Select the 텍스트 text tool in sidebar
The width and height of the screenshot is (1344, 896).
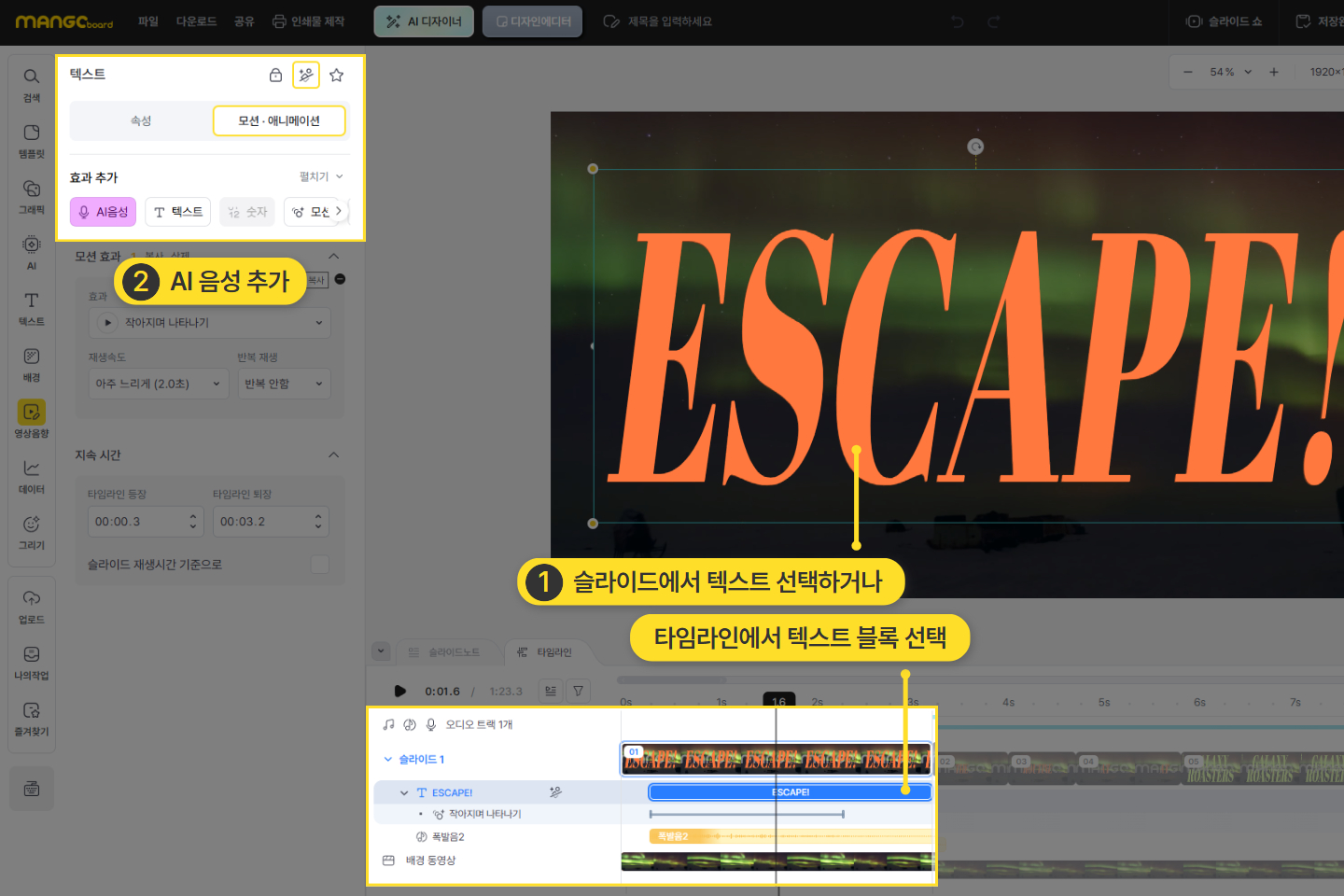31,308
